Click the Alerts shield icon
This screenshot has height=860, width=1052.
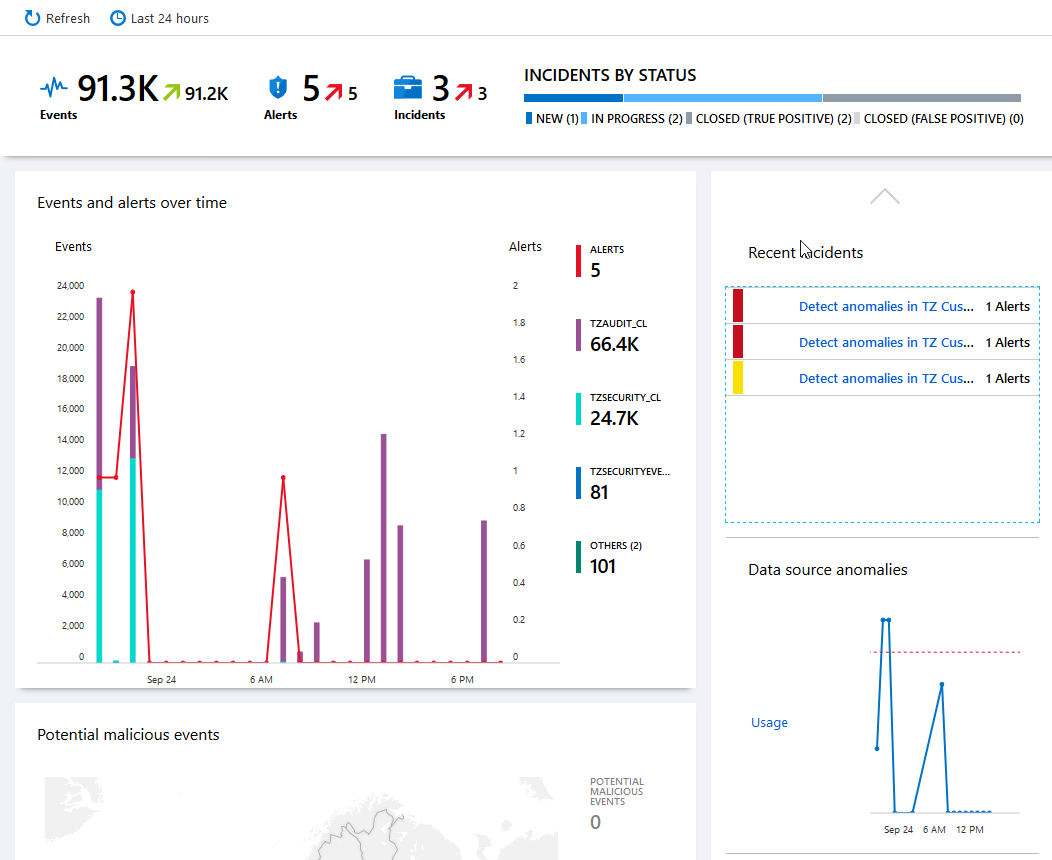tap(277, 89)
